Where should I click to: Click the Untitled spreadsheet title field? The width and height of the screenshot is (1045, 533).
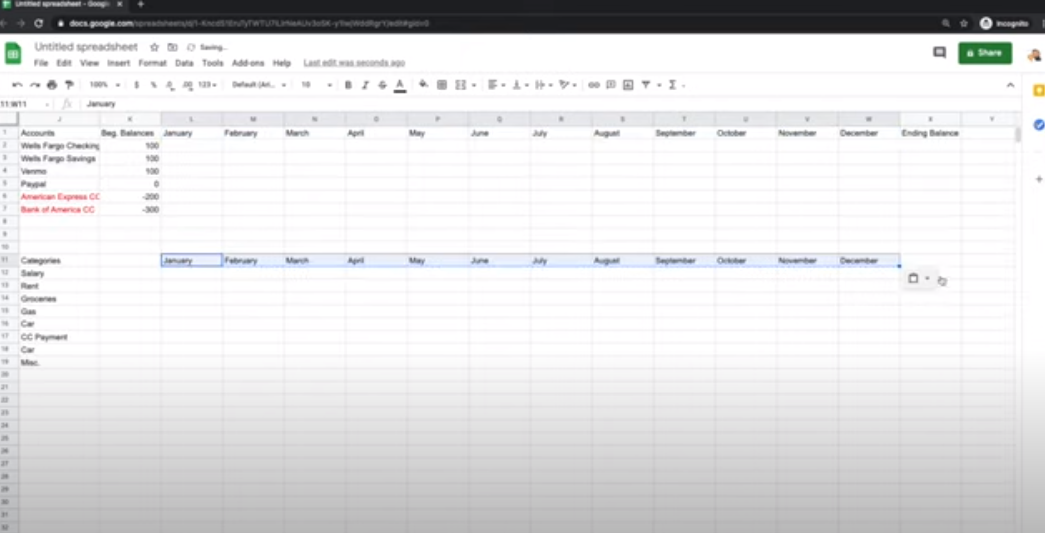click(86, 47)
